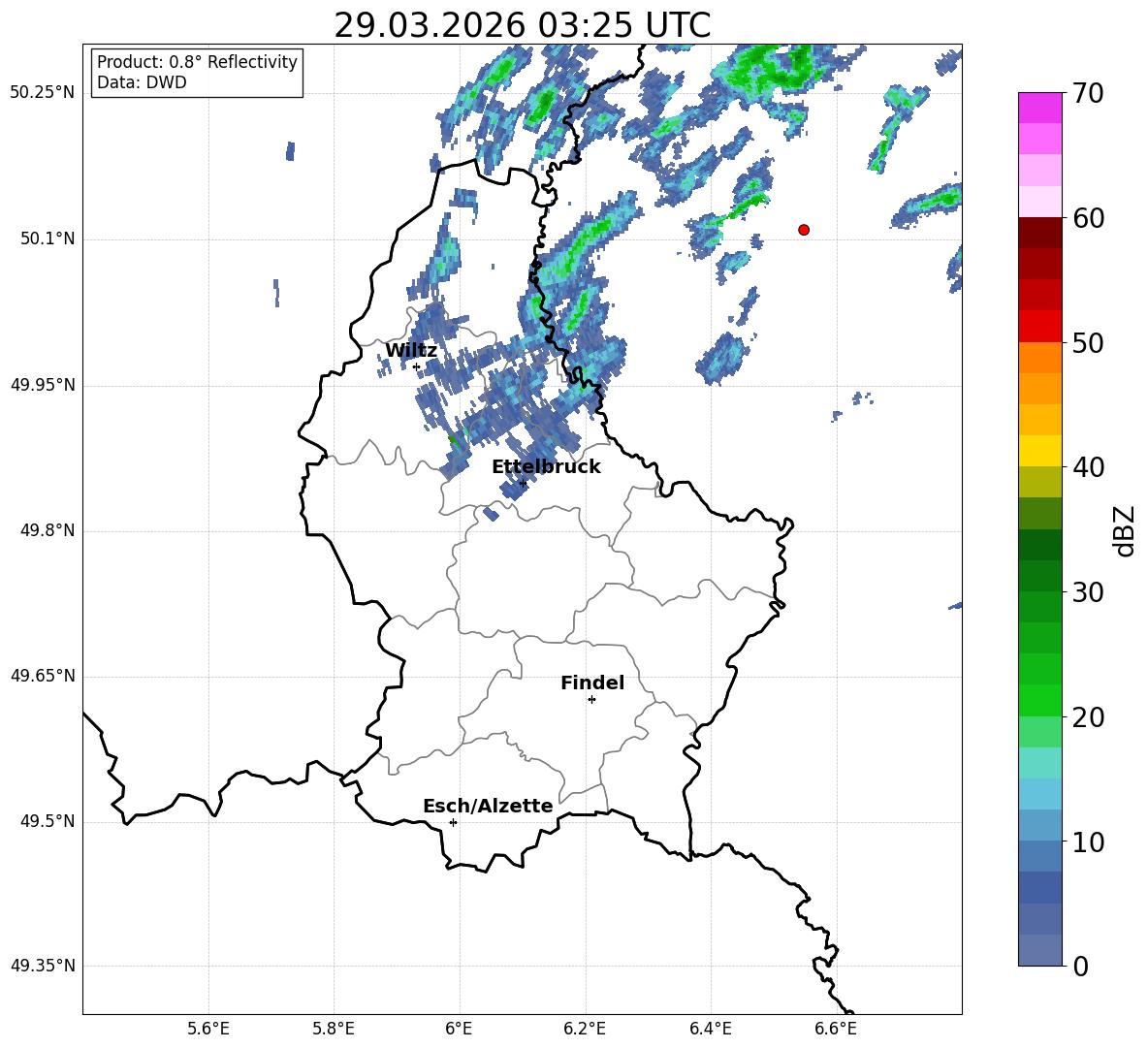Click the 50.1°N latitude label
Screen dimensions: 1148x1048
pyautogui.click(x=48, y=238)
